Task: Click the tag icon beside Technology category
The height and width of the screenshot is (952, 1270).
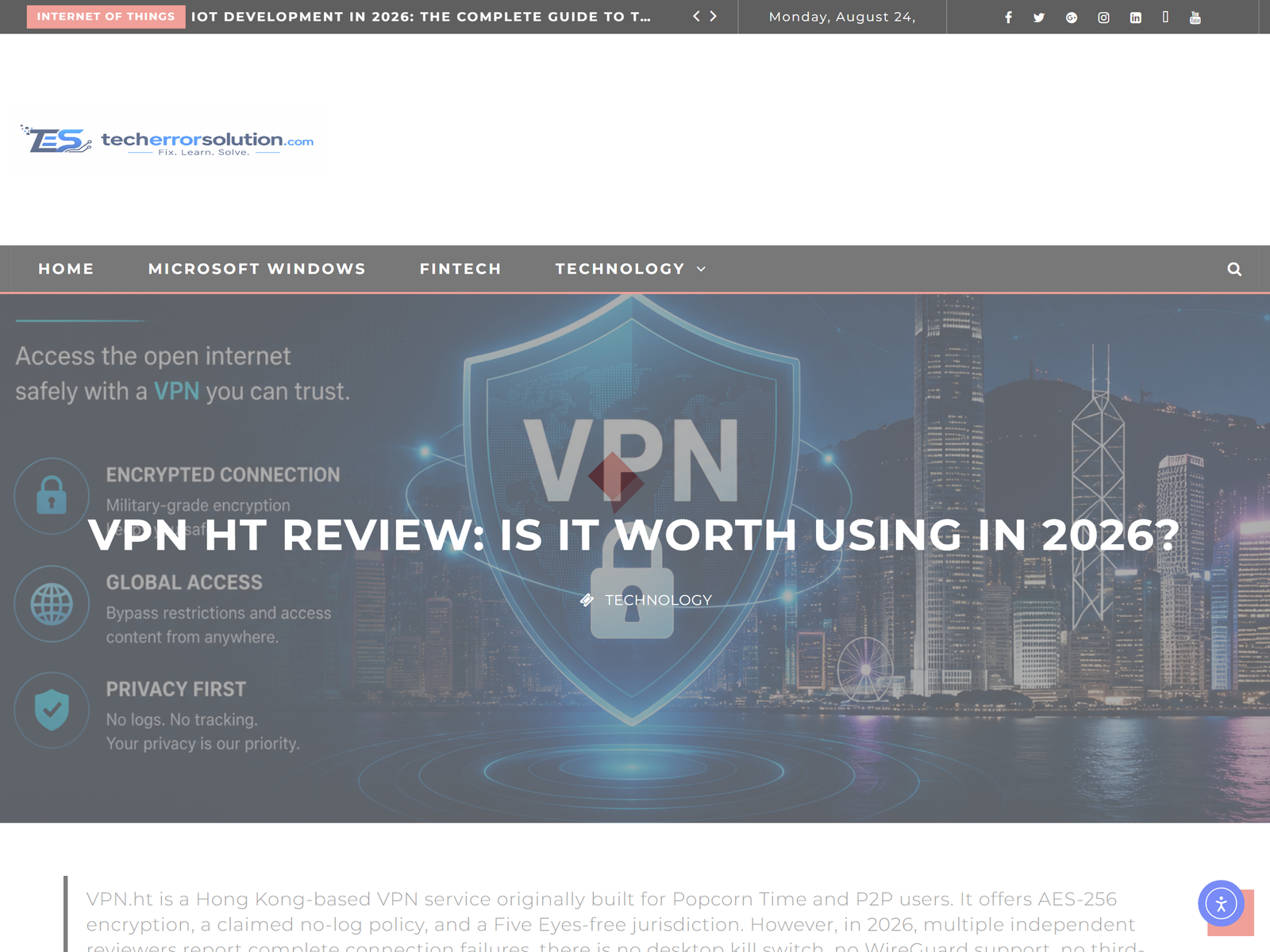Action: (x=587, y=600)
